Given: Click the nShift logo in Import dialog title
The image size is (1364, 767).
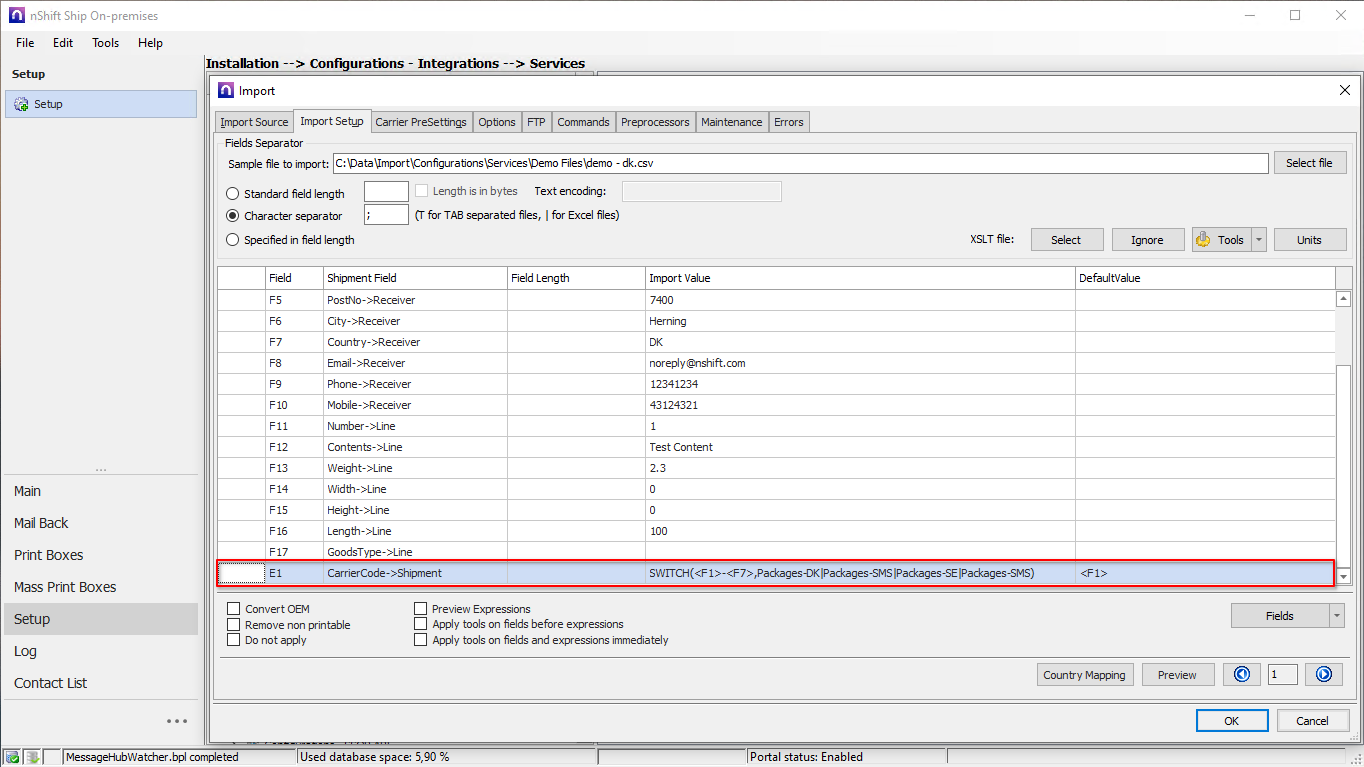Looking at the screenshot, I should [226, 91].
